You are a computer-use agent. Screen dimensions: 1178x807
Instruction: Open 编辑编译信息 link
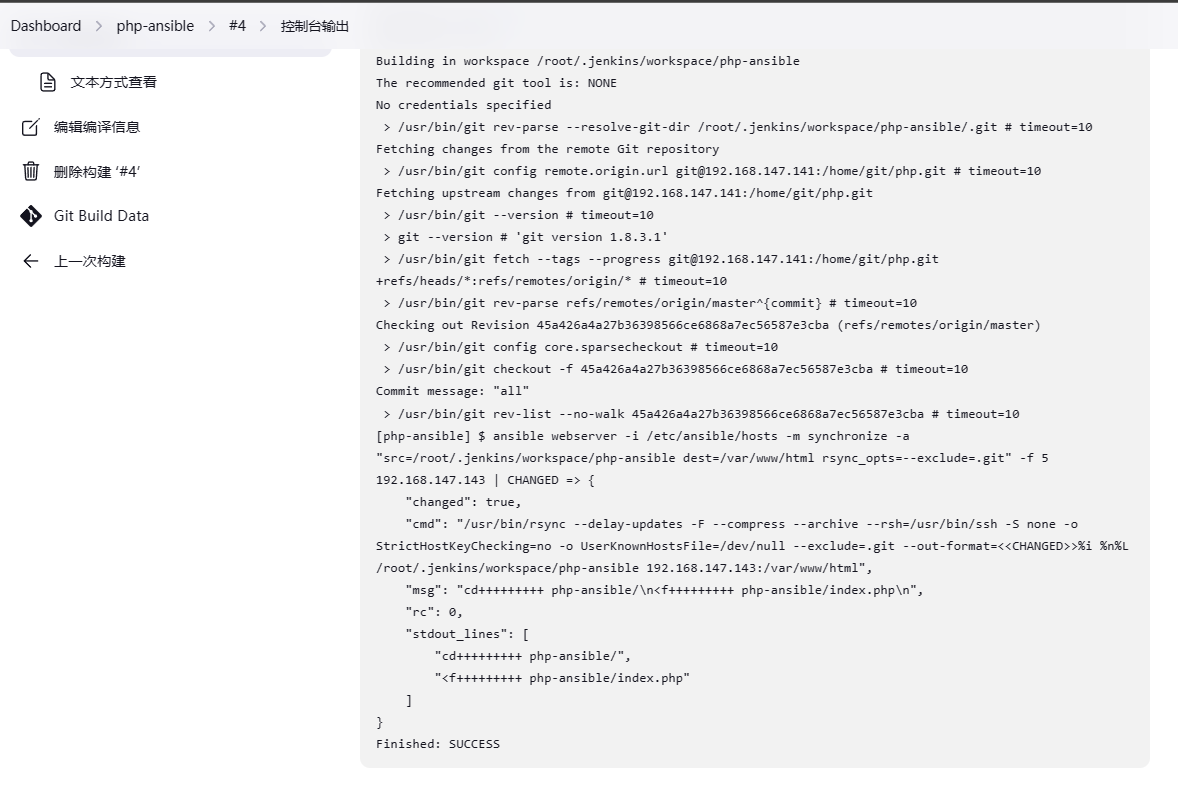click(x=97, y=127)
